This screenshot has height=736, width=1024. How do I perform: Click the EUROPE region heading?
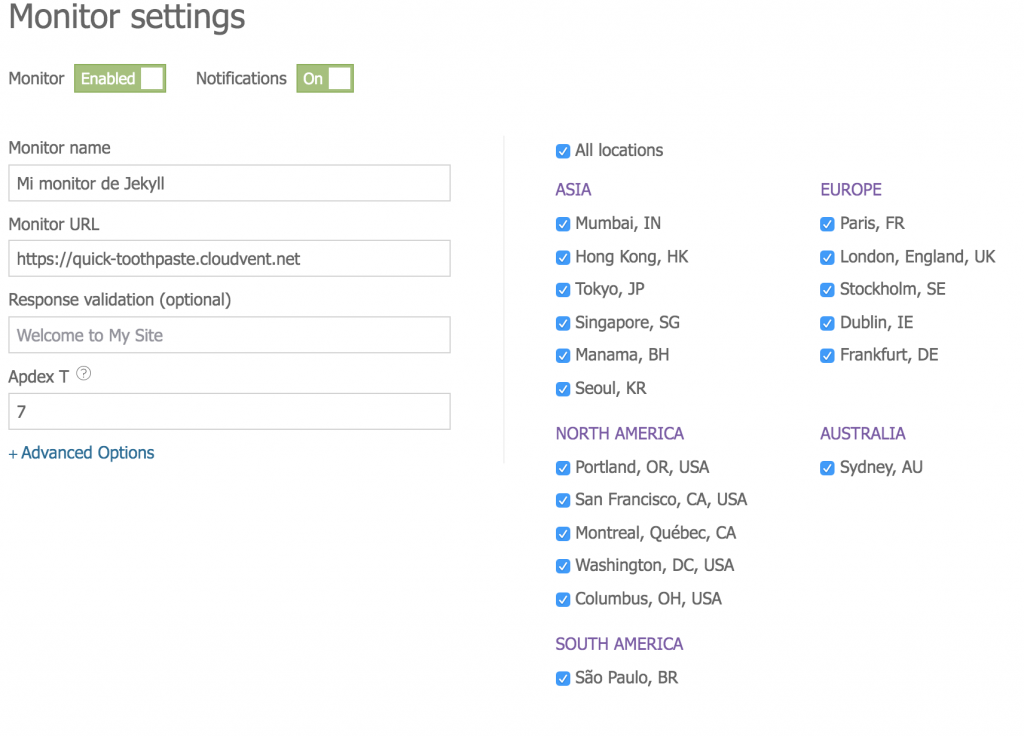coord(851,189)
